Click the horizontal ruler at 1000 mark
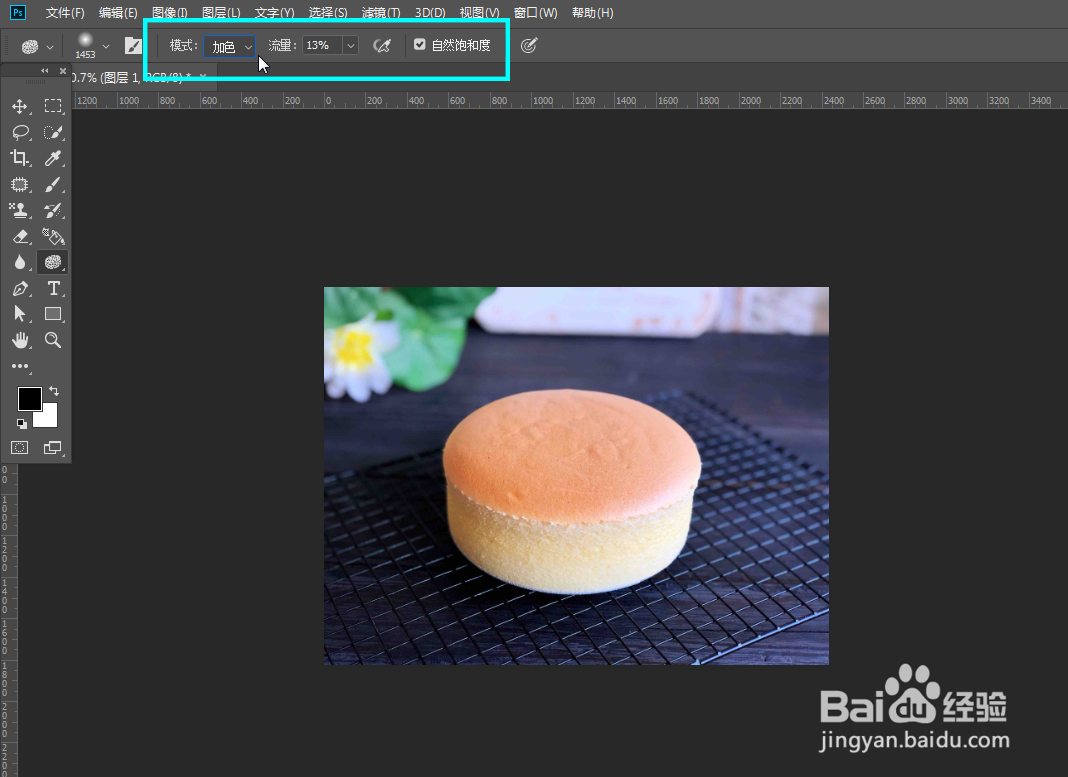 [x=543, y=101]
